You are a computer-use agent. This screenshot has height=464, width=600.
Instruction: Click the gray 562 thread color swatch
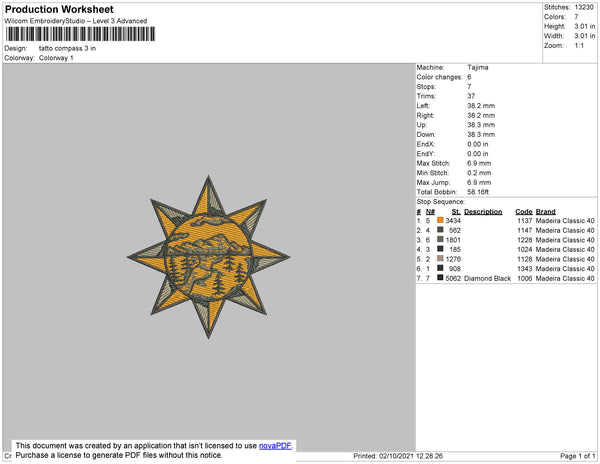(440, 230)
